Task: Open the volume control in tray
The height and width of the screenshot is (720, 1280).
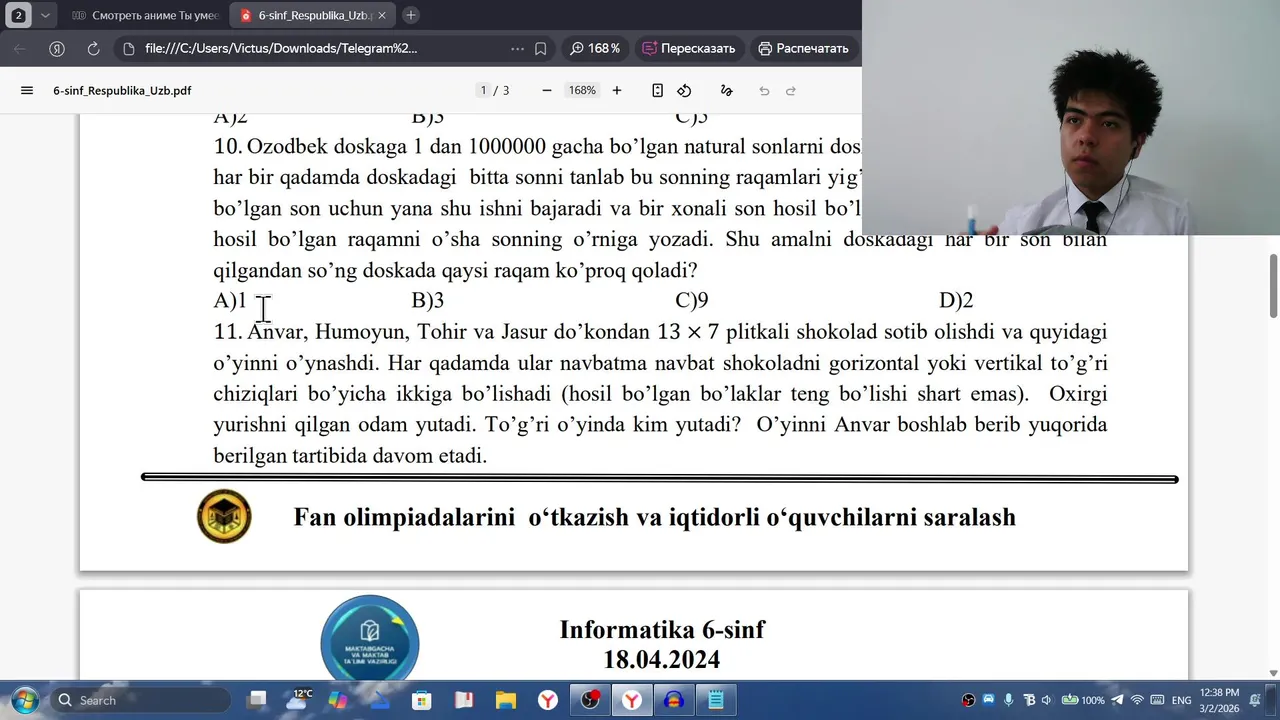Action: (x=1046, y=700)
